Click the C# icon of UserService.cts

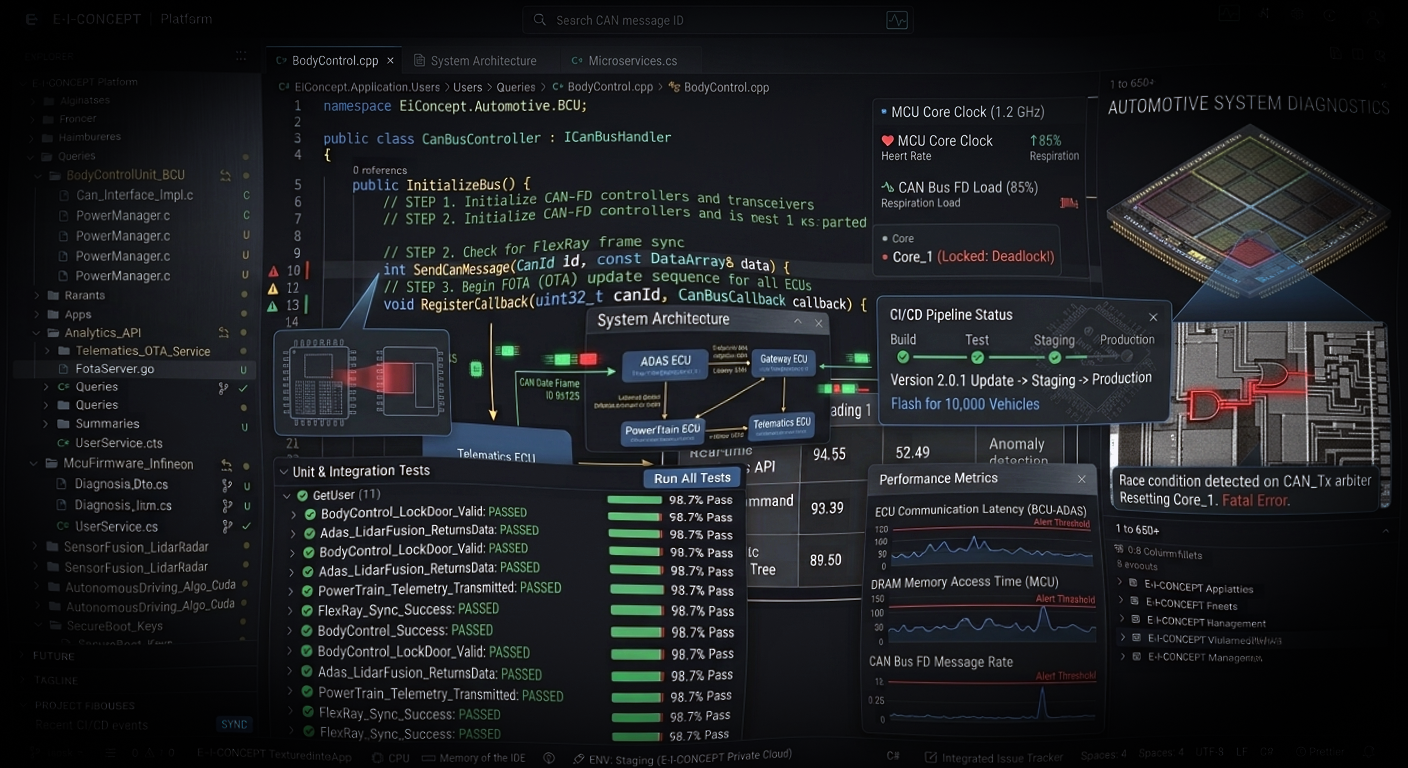coord(64,443)
